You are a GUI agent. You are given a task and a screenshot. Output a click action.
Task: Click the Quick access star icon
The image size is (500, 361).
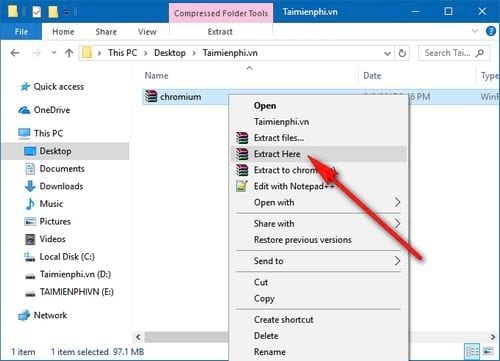coord(25,87)
